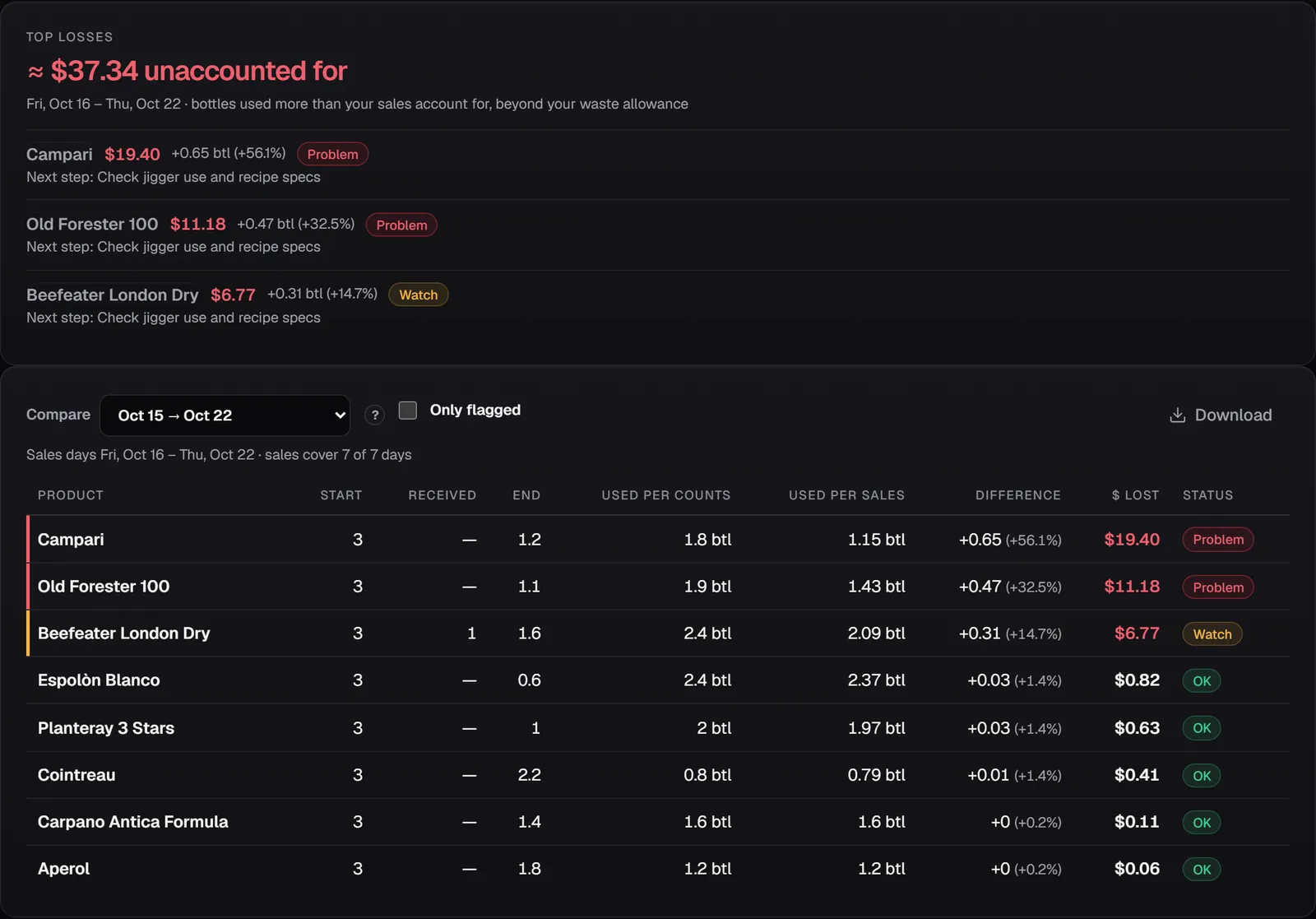The height and width of the screenshot is (919, 1316).
Task: Click the Cointreau row name
Action: point(76,775)
